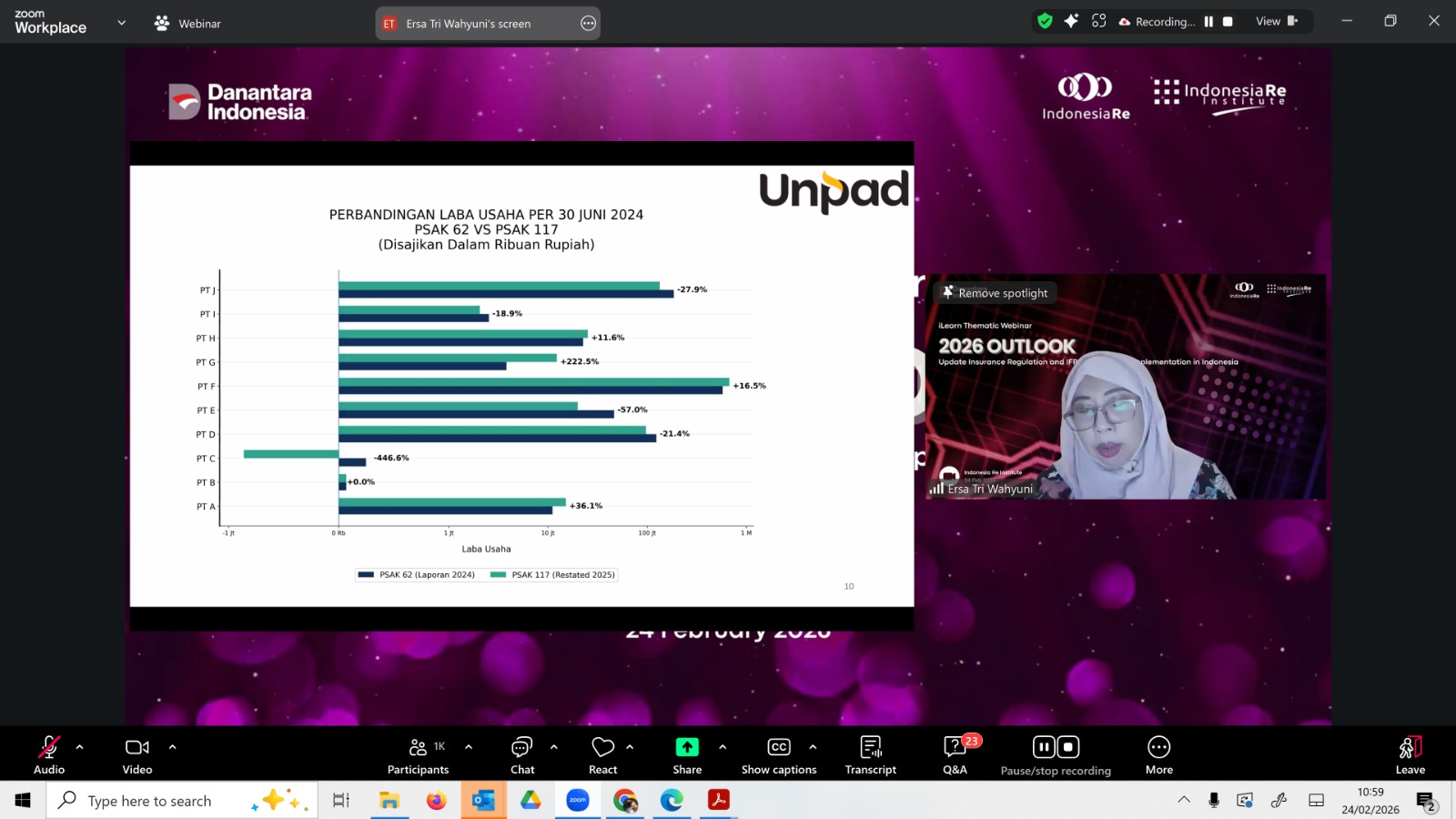The width and height of the screenshot is (1456, 819).
Task: Open the Chat panel
Action: [522, 754]
